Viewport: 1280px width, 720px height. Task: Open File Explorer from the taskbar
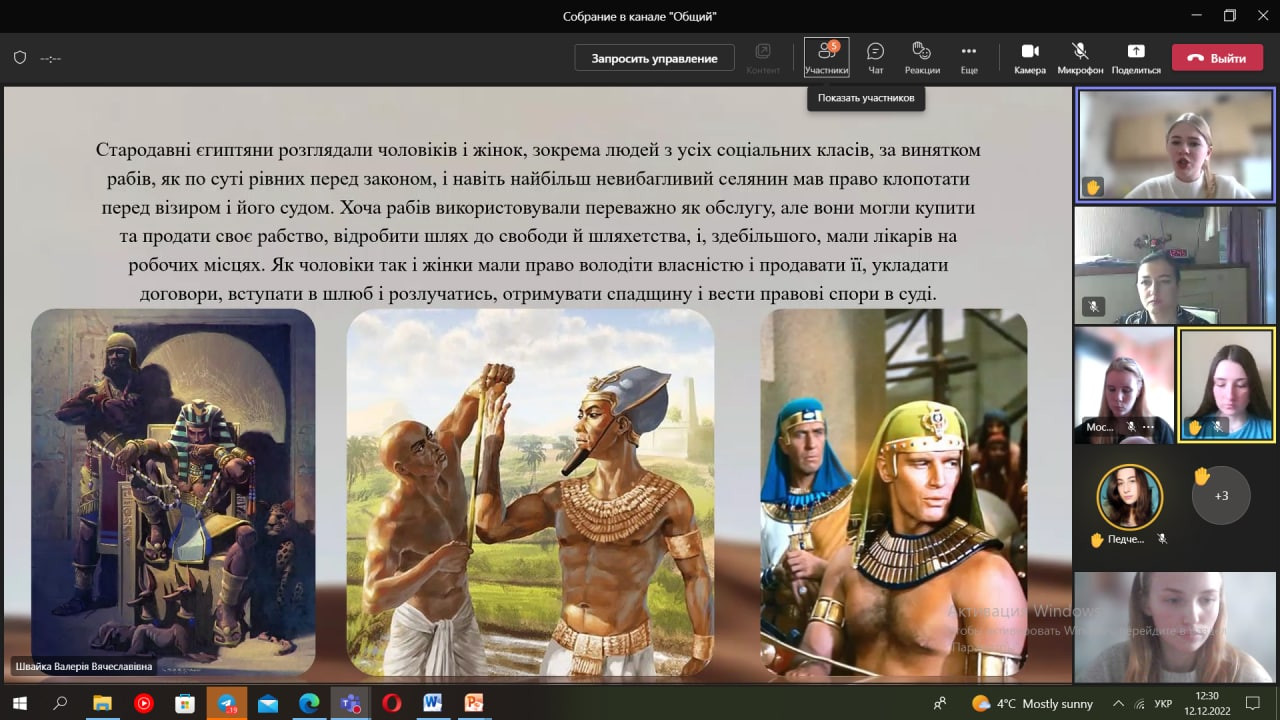[x=102, y=703]
